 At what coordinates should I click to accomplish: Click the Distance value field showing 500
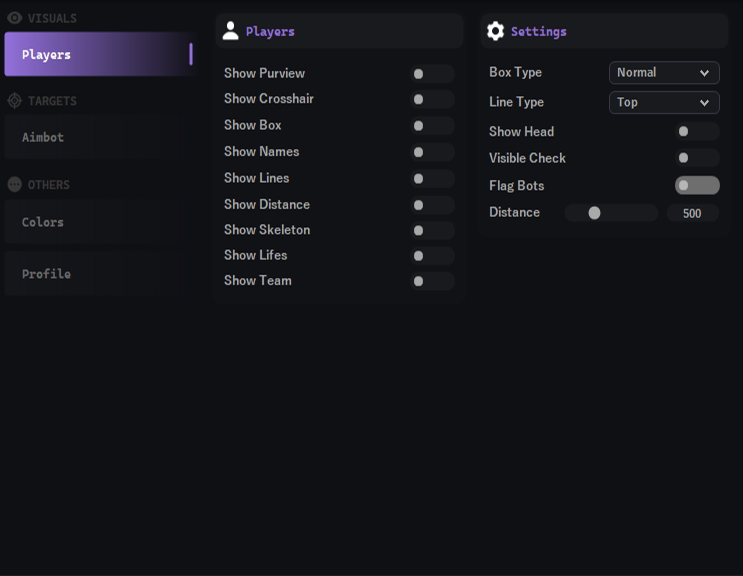[x=692, y=213]
